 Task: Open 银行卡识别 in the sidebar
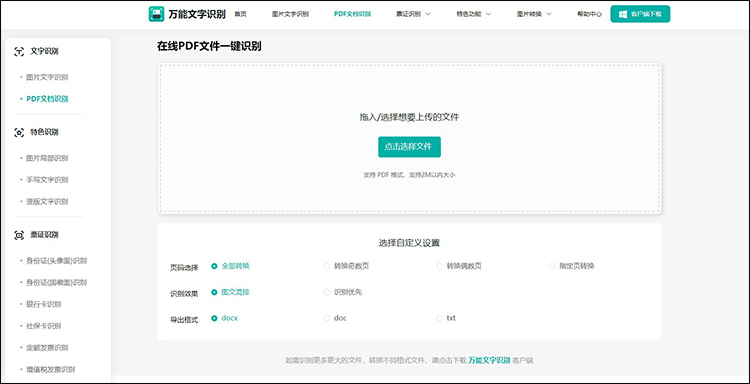[44, 305]
